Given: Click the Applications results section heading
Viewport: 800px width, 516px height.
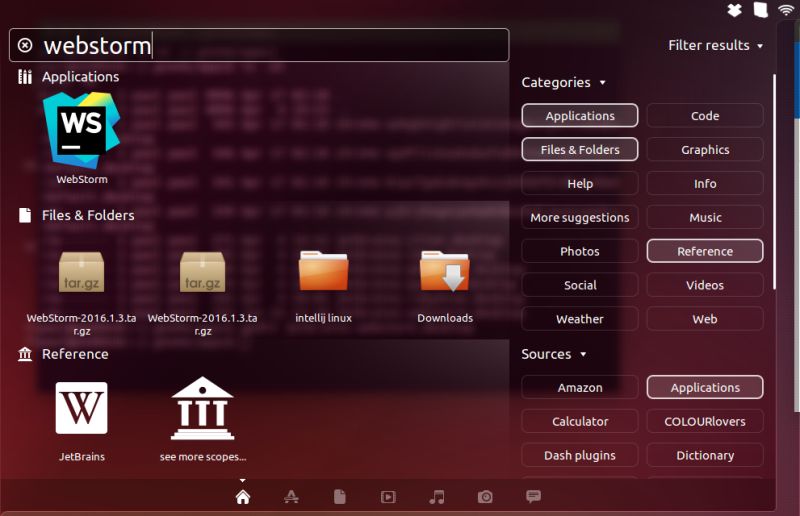Looking at the screenshot, I should [x=81, y=77].
